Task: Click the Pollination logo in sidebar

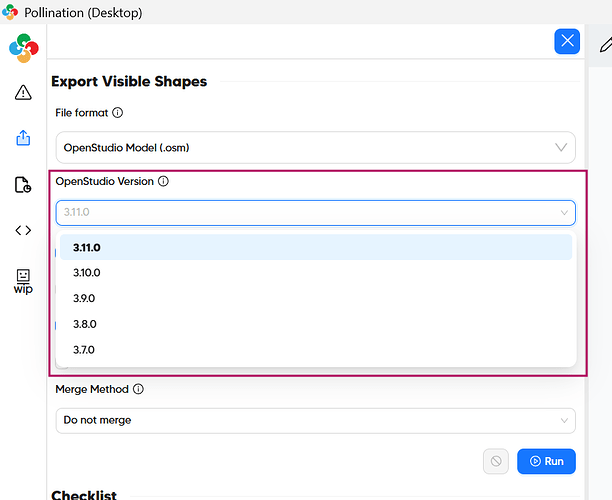Action: [24, 48]
